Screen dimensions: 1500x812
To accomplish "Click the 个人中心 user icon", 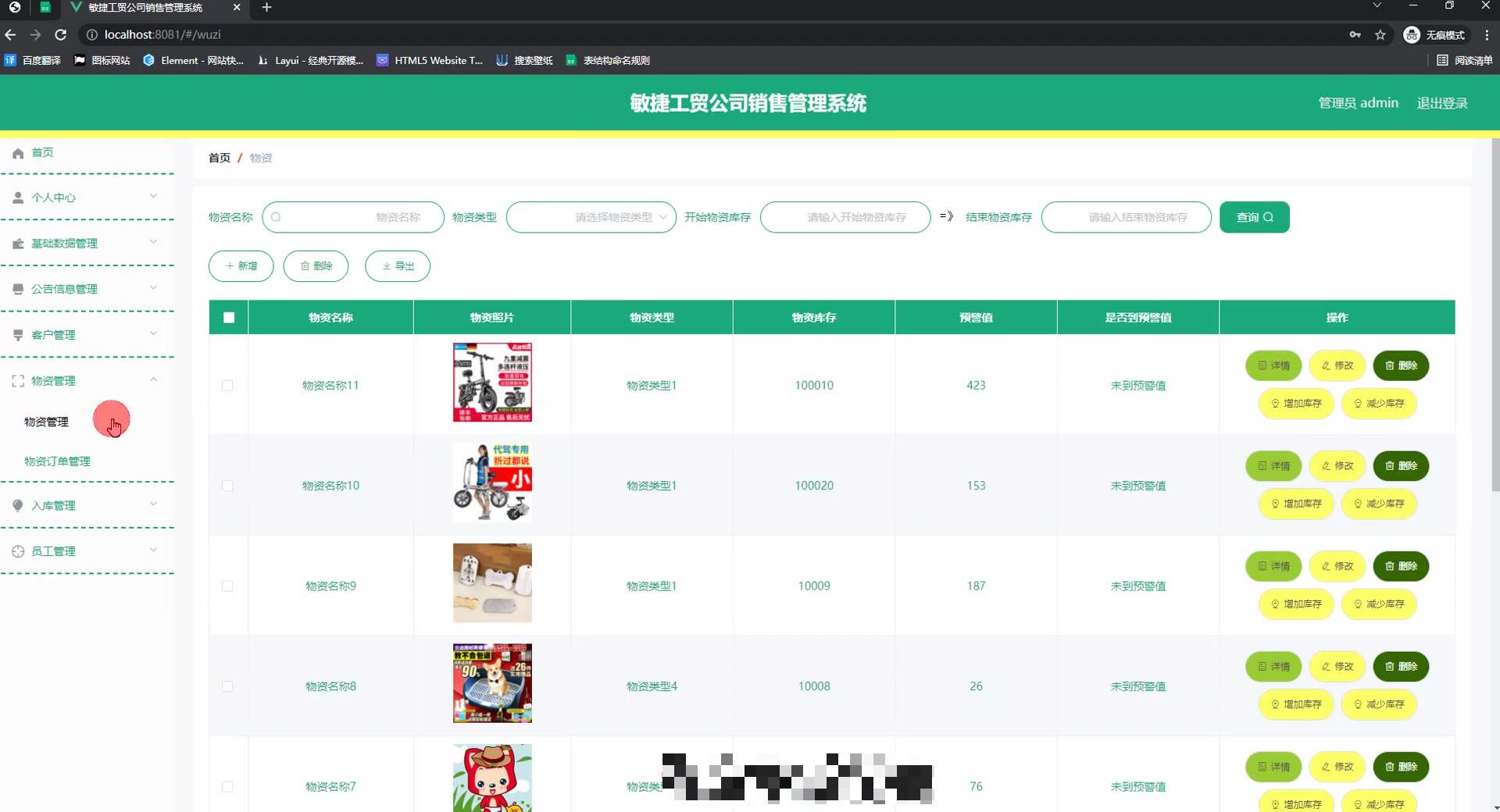I will 17,198.
